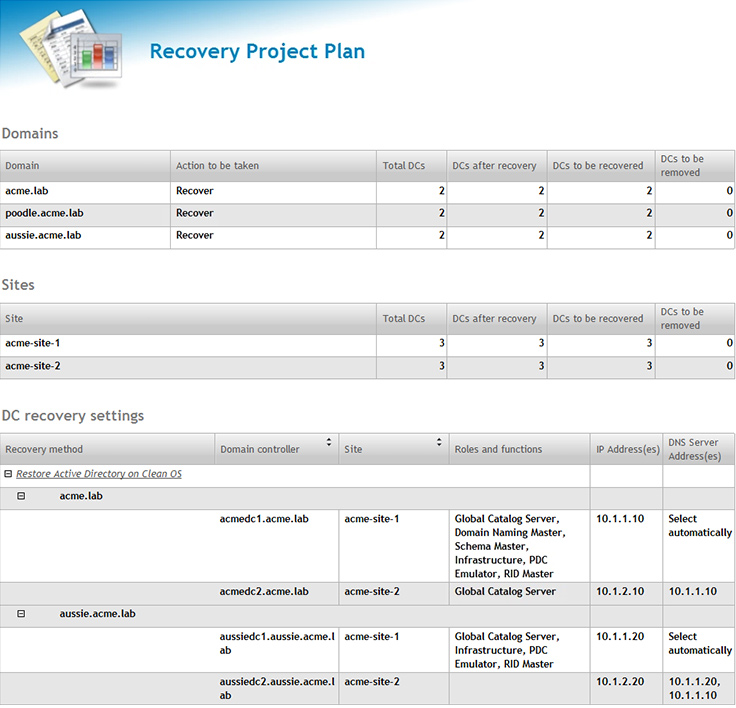Click the Site column header in Sites table
The height and width of the screenshot is (708, 736).
point(188,319)
